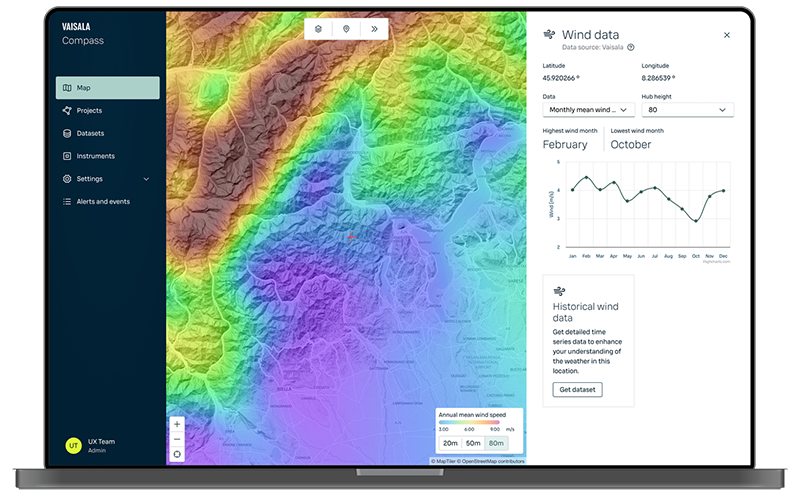This screenshot has width=800, height=498.
Task: Click the October data point on chart
Action: [696, 221]
